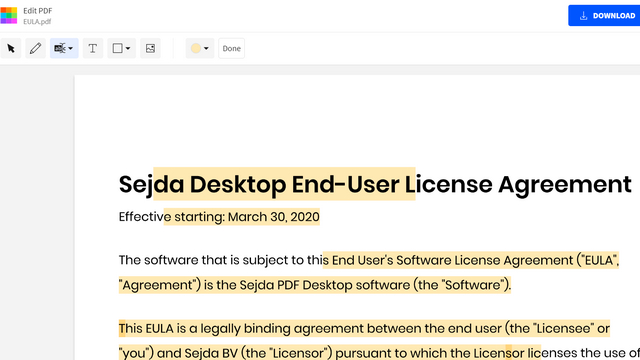Select the Text tool
Screen dimensions: 640x360
[x=93, y=48]
